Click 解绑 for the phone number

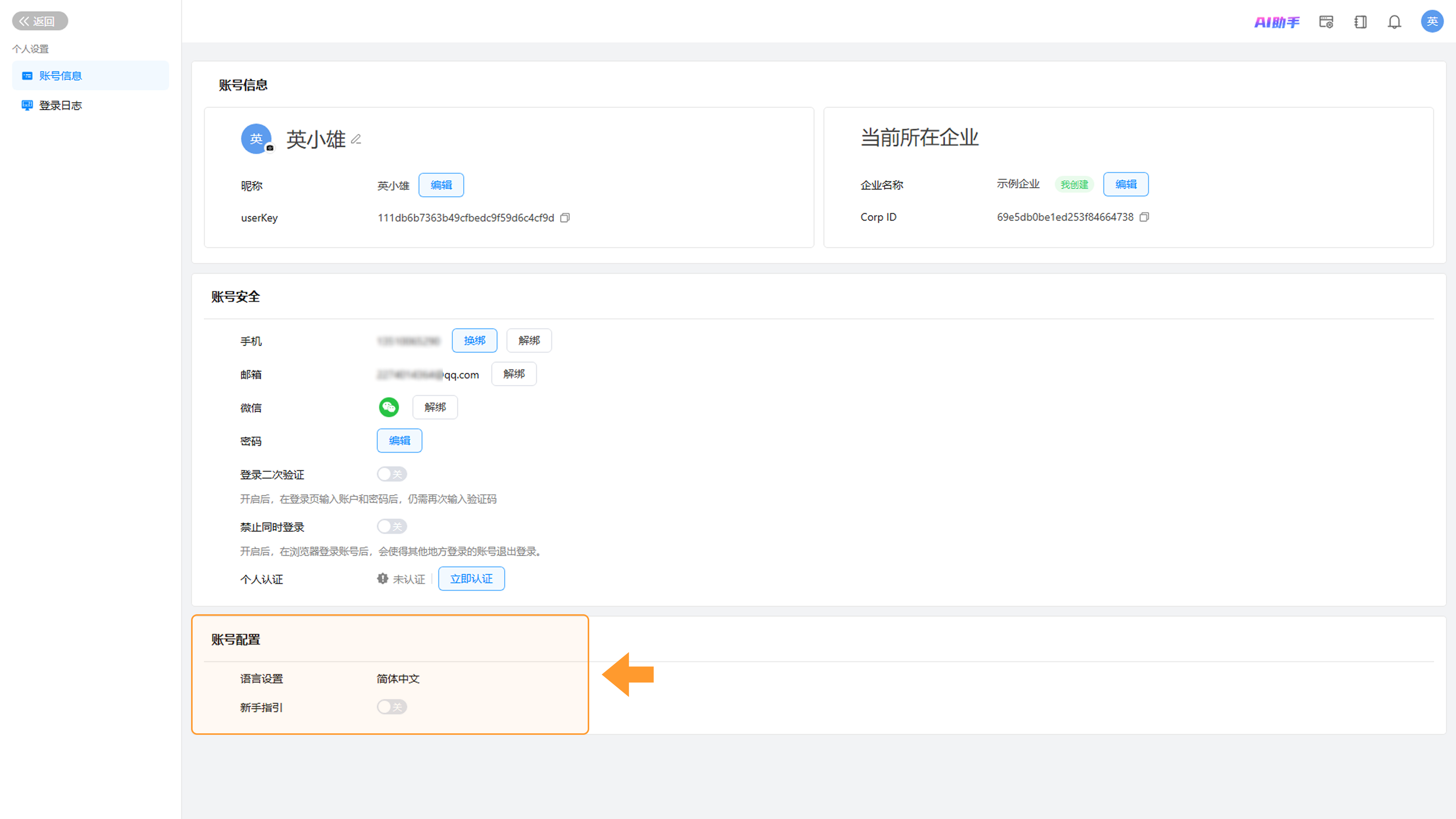pos(529,340)
